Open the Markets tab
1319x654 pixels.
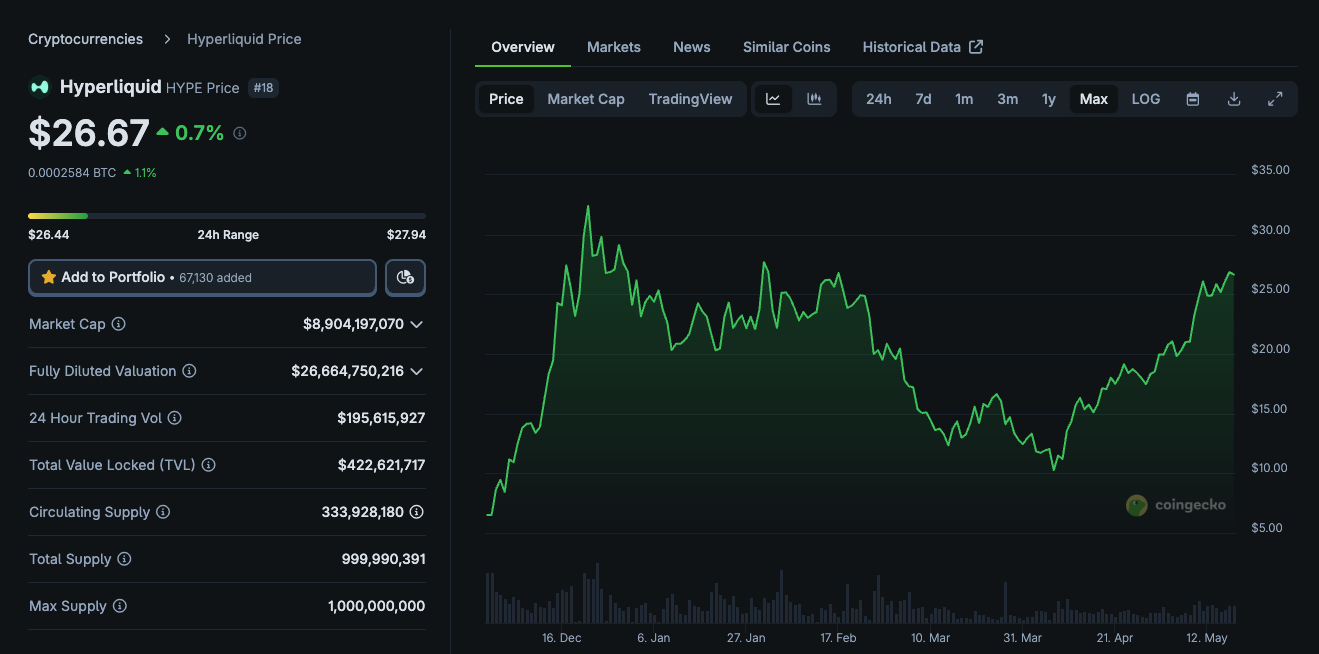click(614, 47)
